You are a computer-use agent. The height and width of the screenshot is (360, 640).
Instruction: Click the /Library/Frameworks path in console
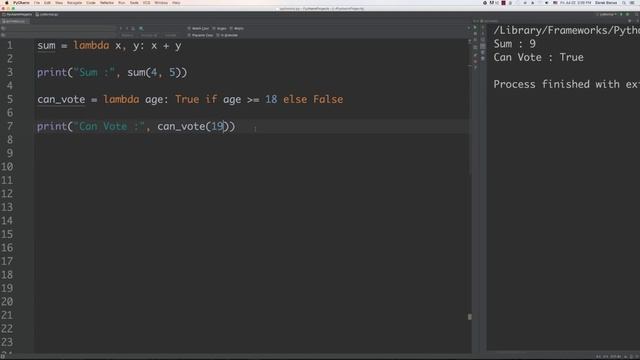point(567,30)
